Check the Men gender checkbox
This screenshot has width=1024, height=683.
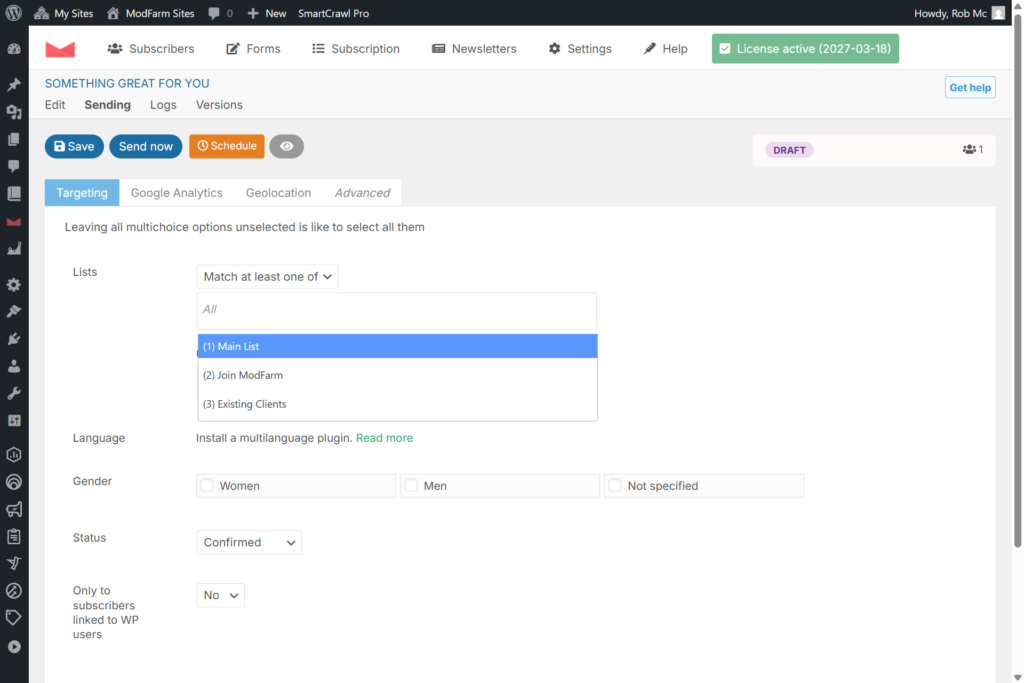tap(411, 486)
